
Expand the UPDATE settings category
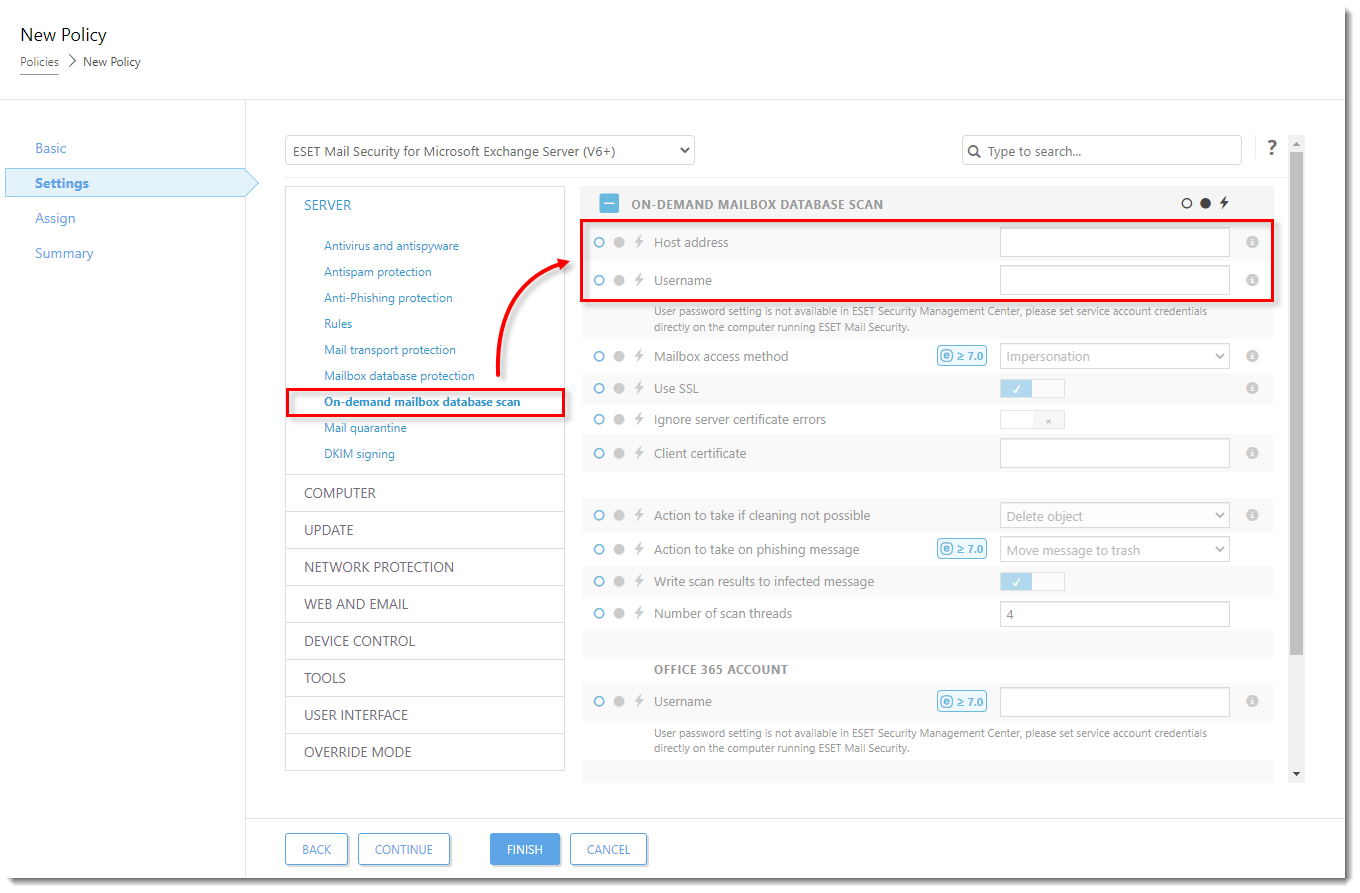click(x=425, y=530)
